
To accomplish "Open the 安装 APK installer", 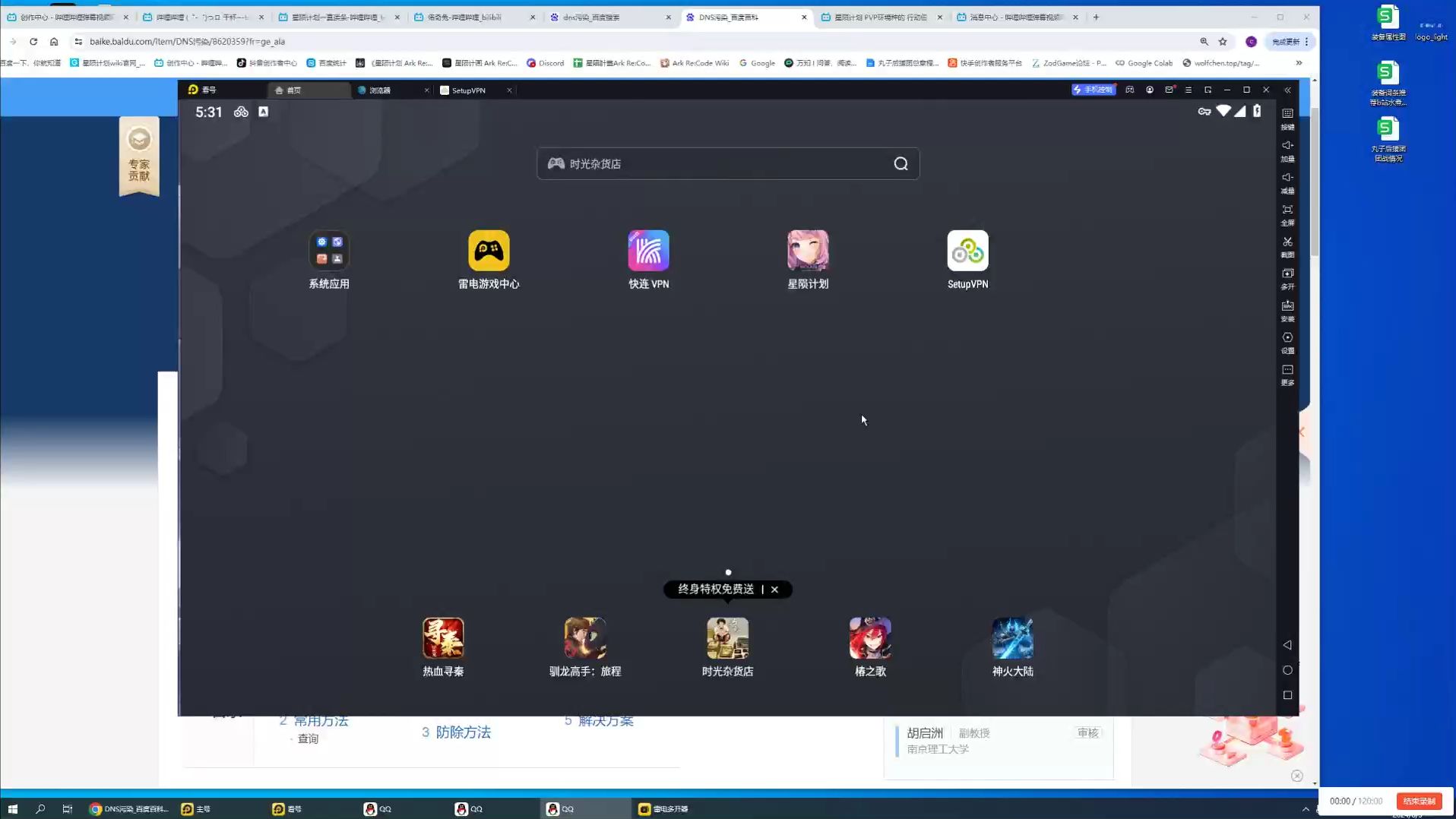I will (x=1287, y=310).
